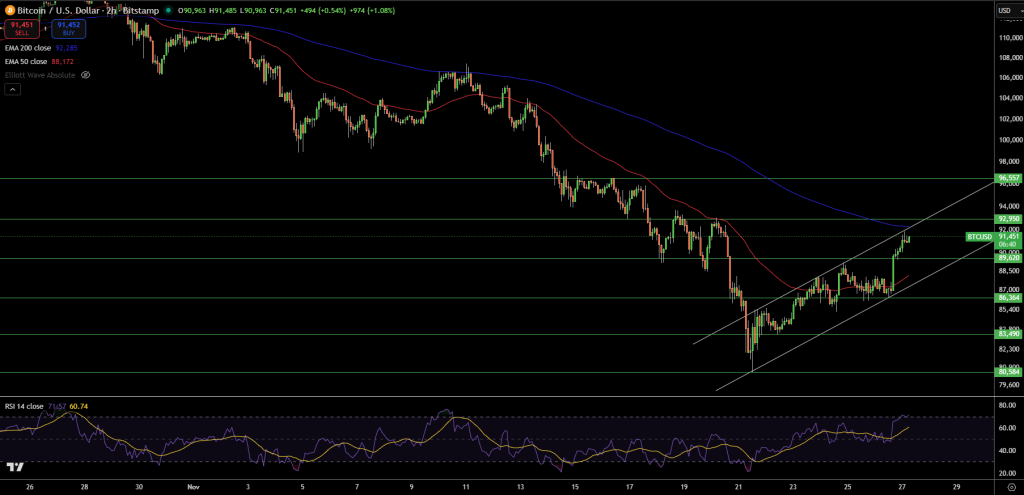Screen dimensions: 1024x495
Task: Click the 20.00 RSI scale label
Action: click(1008, 473)
